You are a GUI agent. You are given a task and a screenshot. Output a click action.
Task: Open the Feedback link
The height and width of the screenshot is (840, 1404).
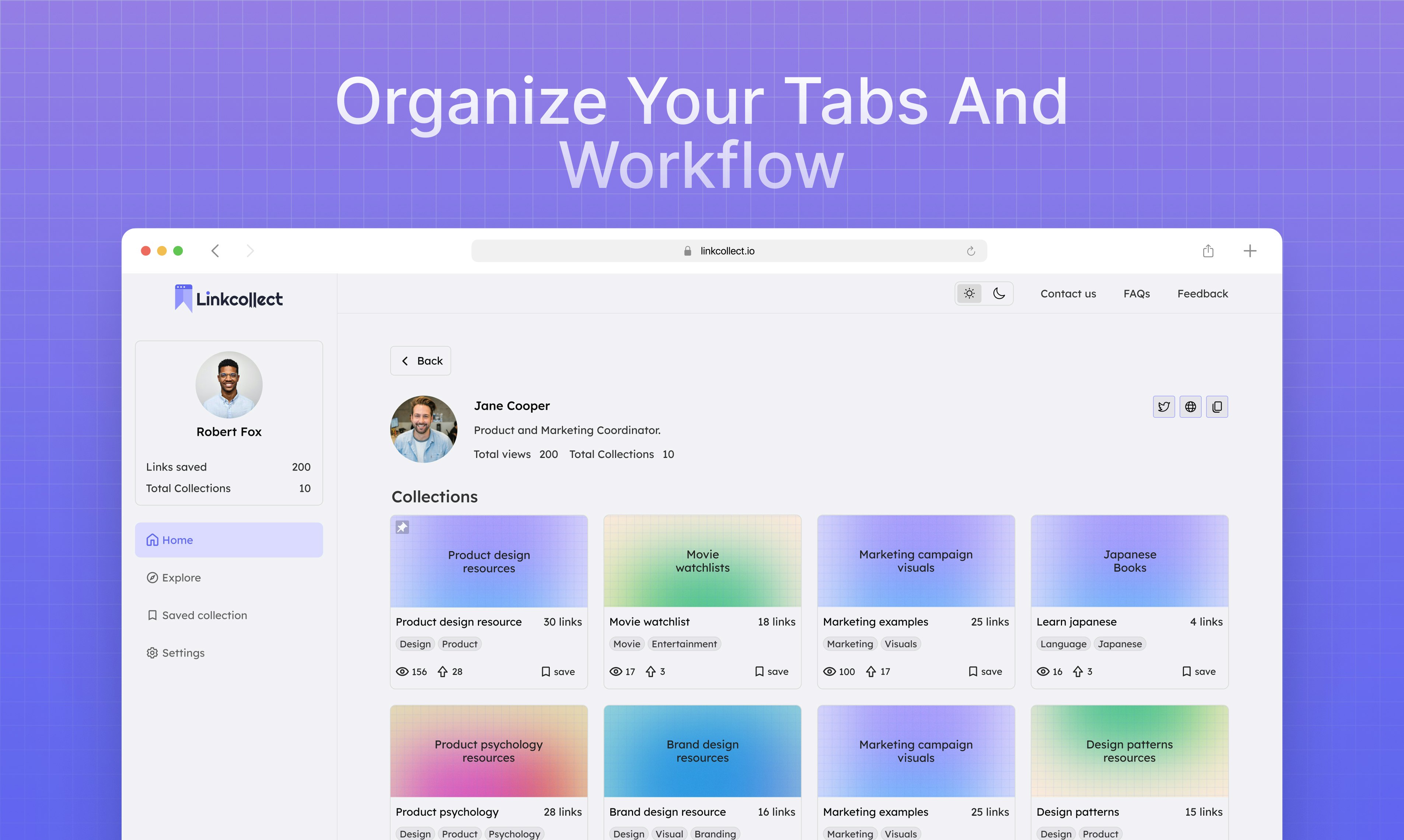click(x=1202, y=294)
